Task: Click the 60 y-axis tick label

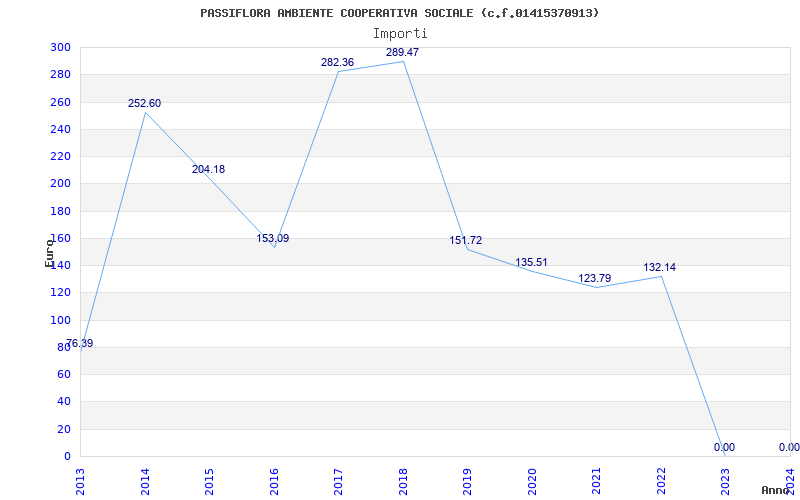Action: click(64, 374)
